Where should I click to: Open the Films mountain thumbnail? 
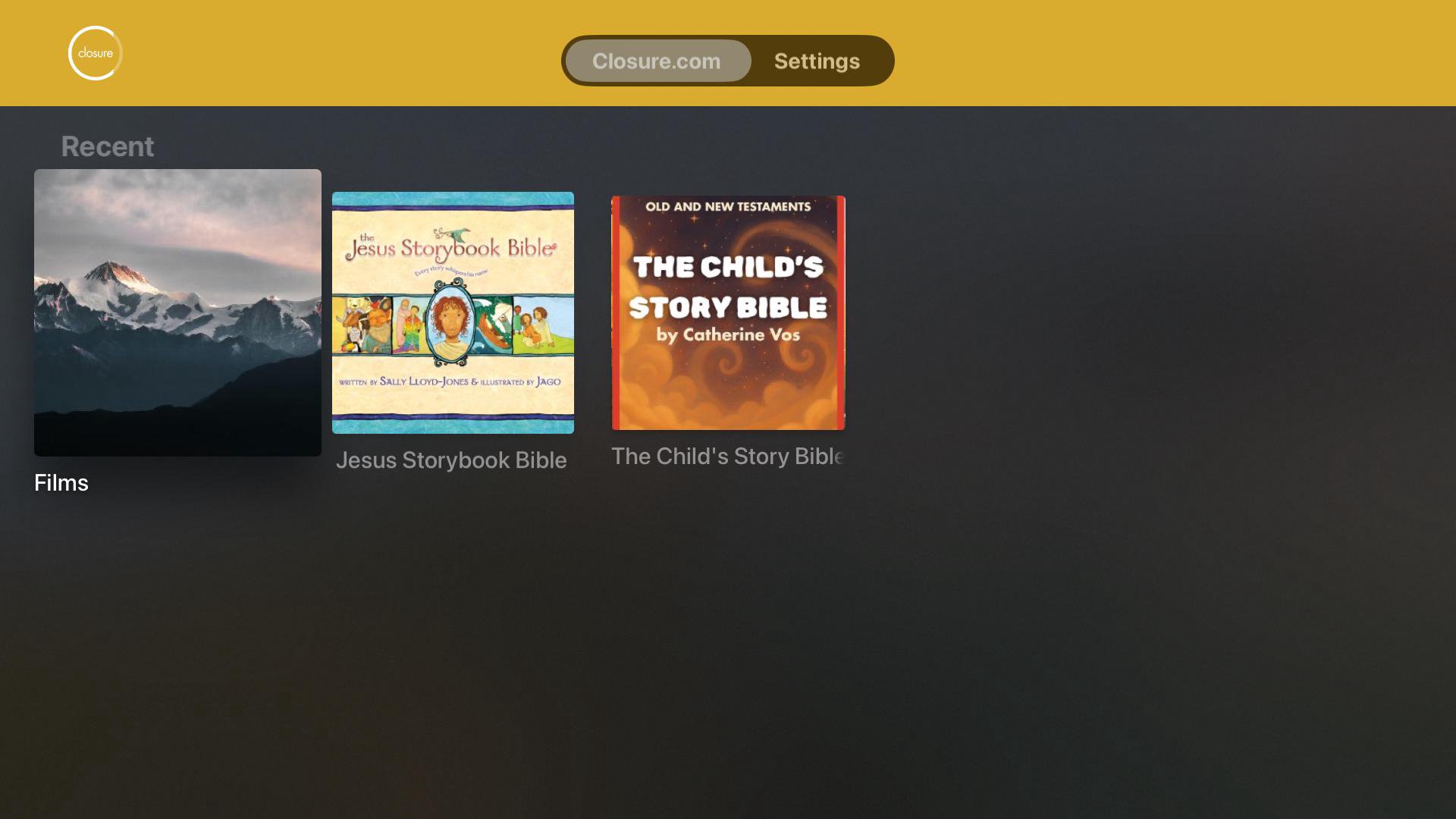pos(177,312)
